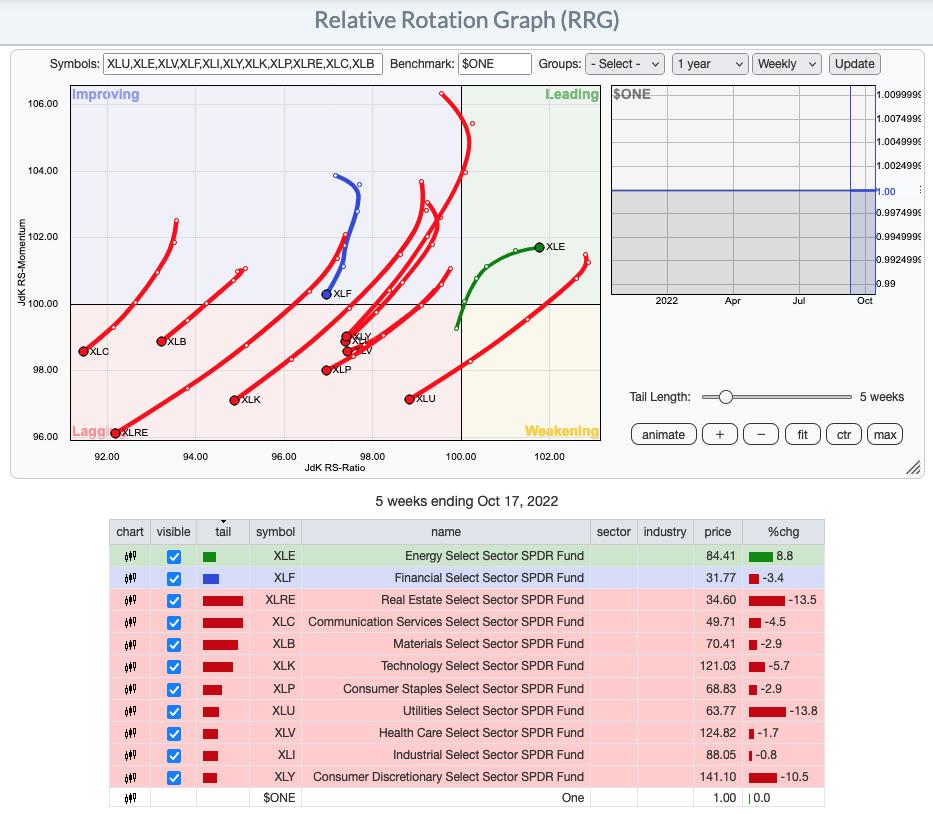The image size is (933, 814).
Task: Click the Tail Length slider handle
Action: click(x=725, y=397)
